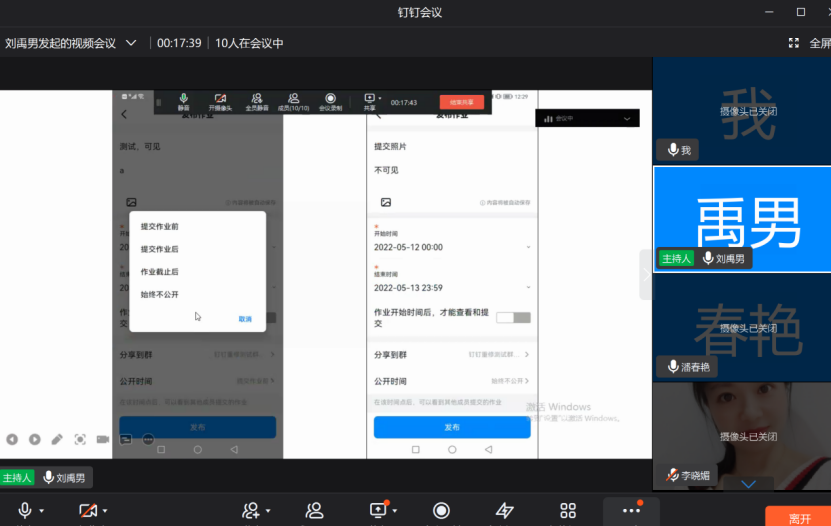Click image attach icon in left phone
The height and width of the screenshot is (526, 831).
[131, 202]
